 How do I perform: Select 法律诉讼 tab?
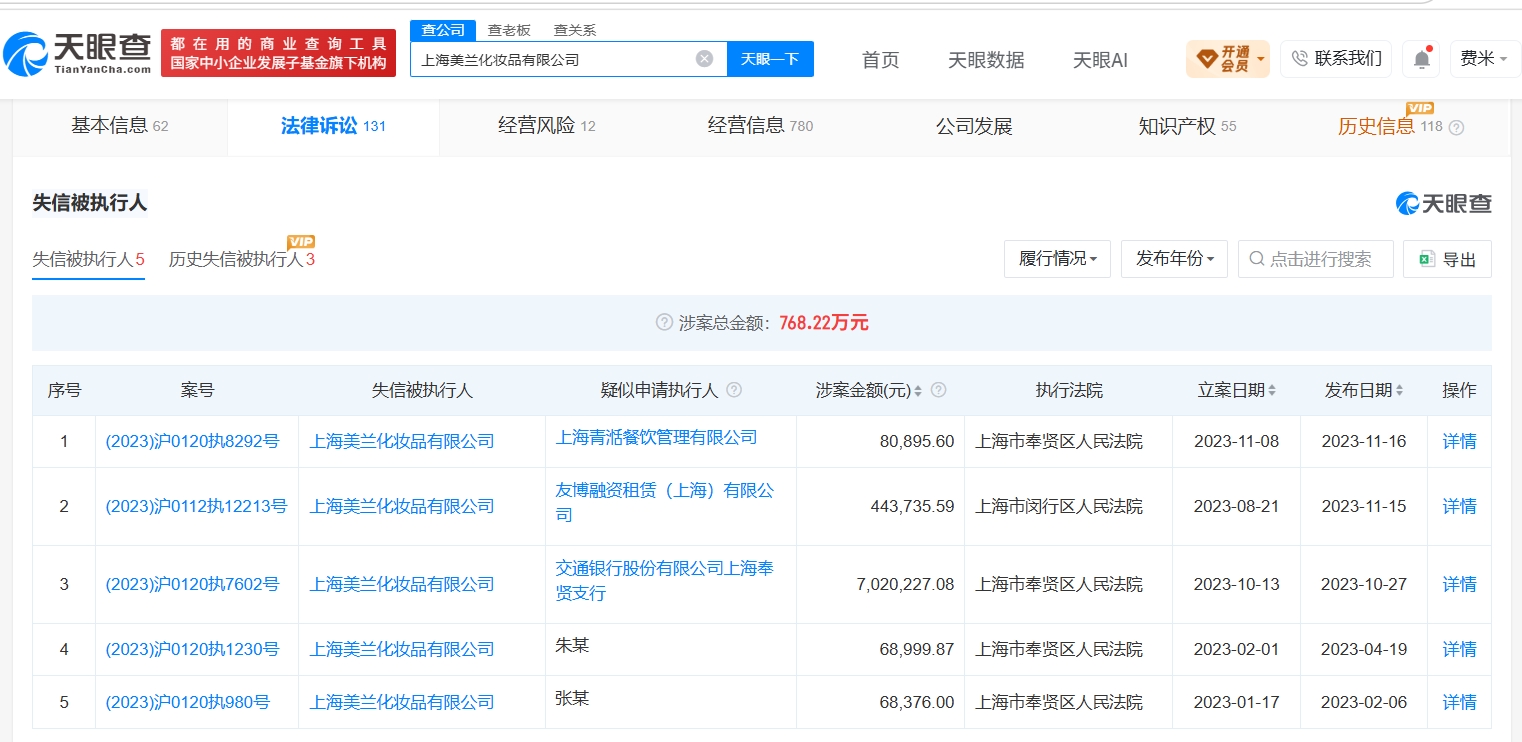pos(333,126)
